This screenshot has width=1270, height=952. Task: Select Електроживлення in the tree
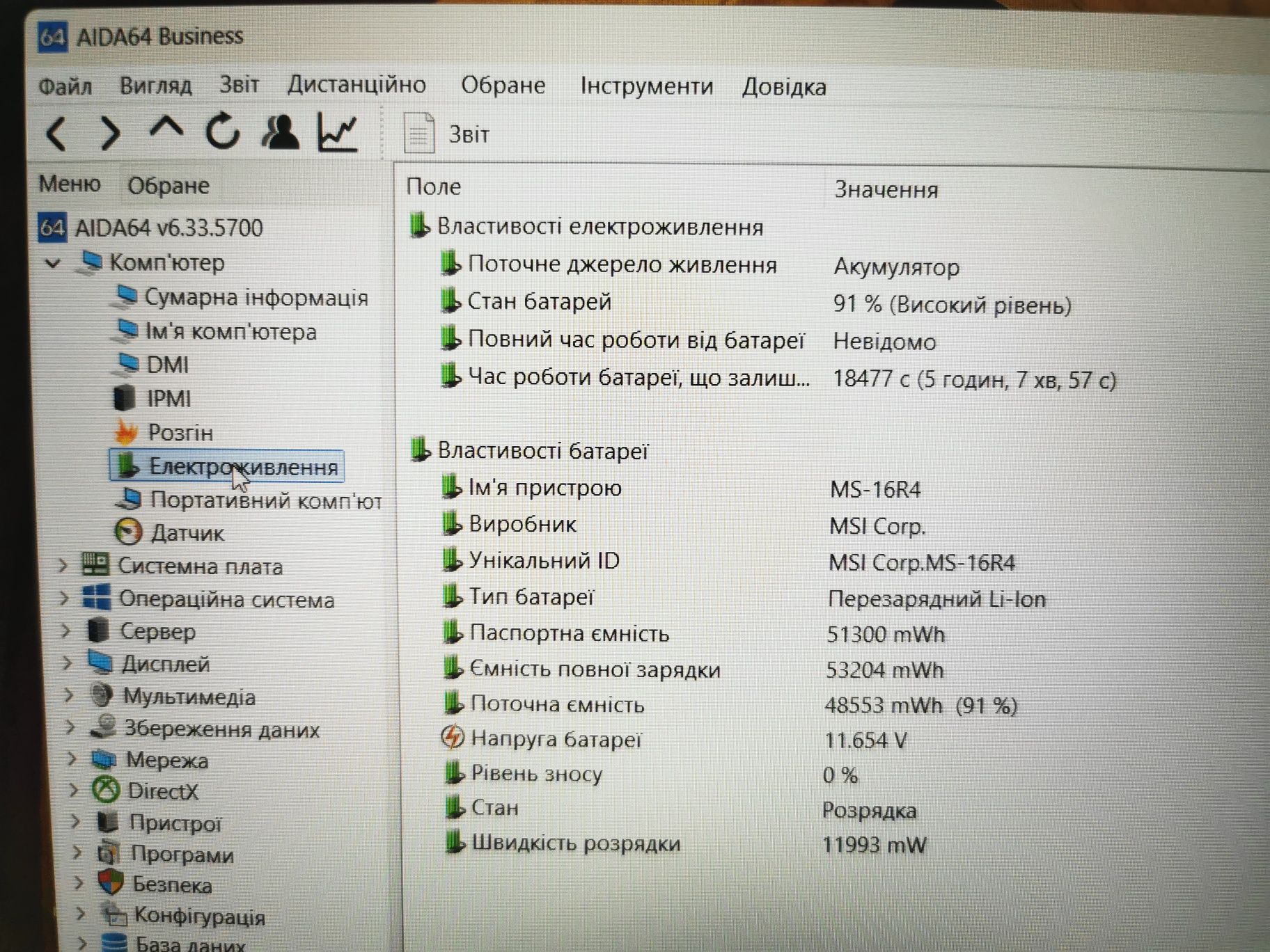(x=227, y=466)
